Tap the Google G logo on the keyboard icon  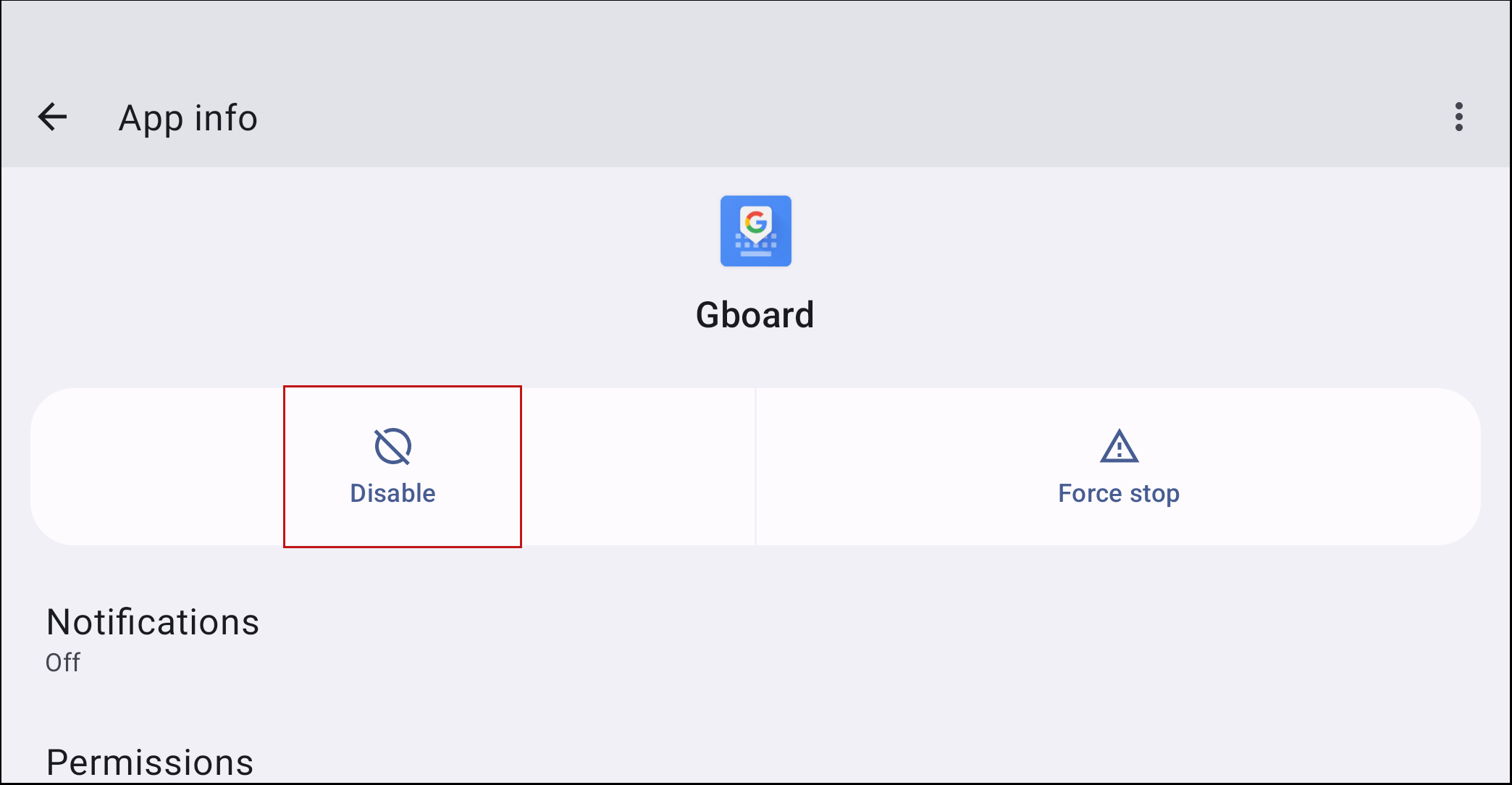click(755, 222)
